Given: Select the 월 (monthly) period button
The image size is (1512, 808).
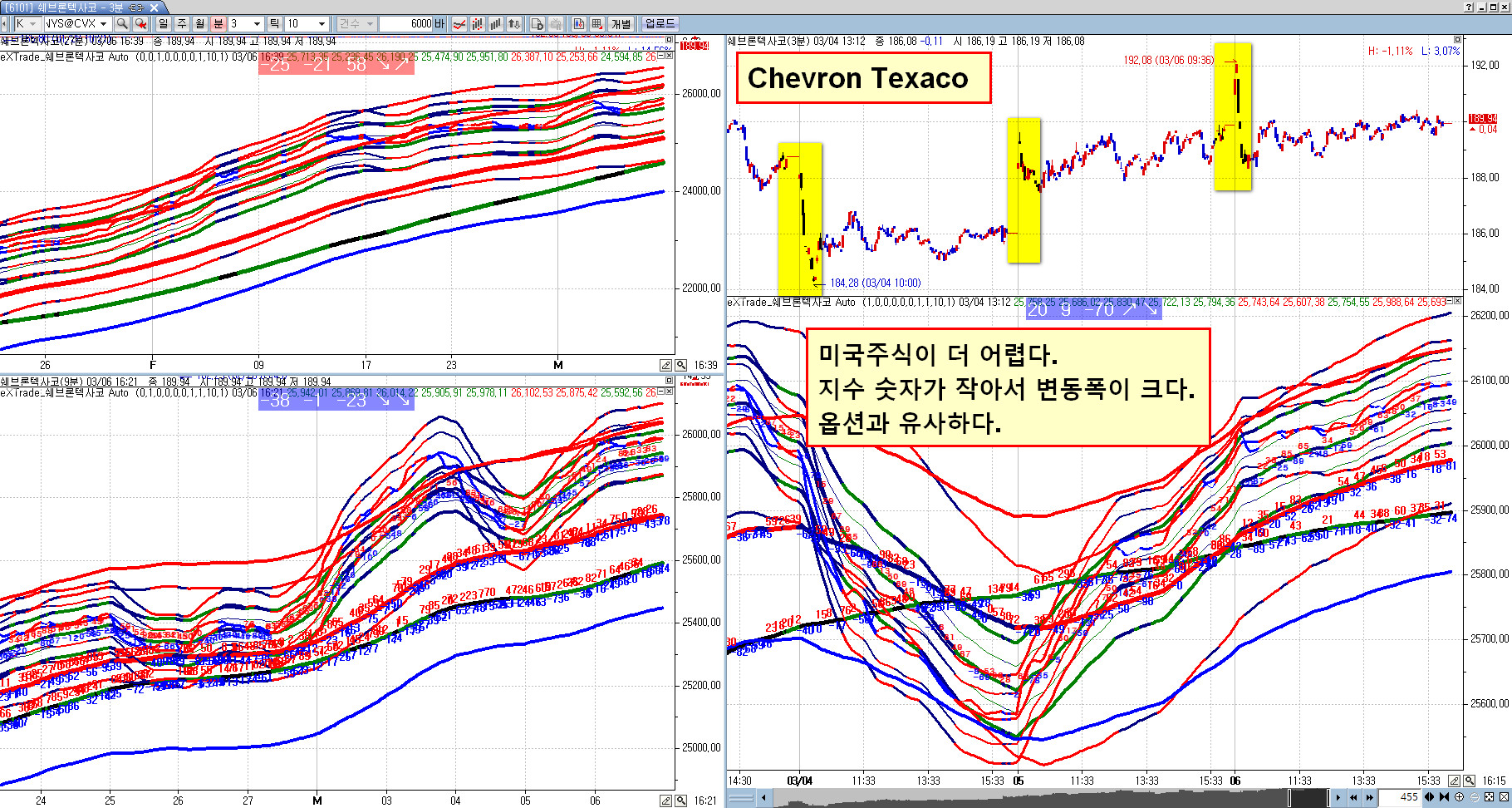Looking at the screenshot, I should click(x=200, y=23).
